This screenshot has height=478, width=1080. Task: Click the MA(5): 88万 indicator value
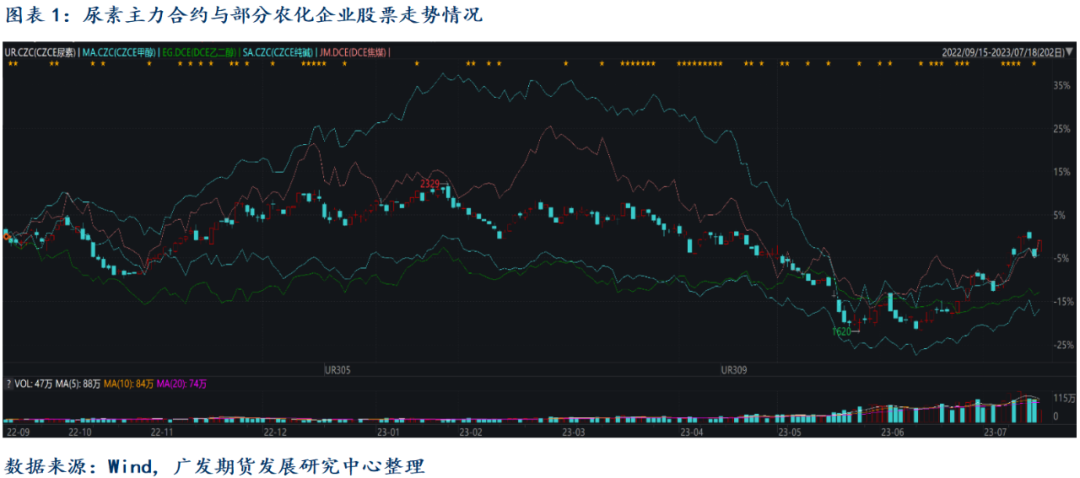[78, 384]
